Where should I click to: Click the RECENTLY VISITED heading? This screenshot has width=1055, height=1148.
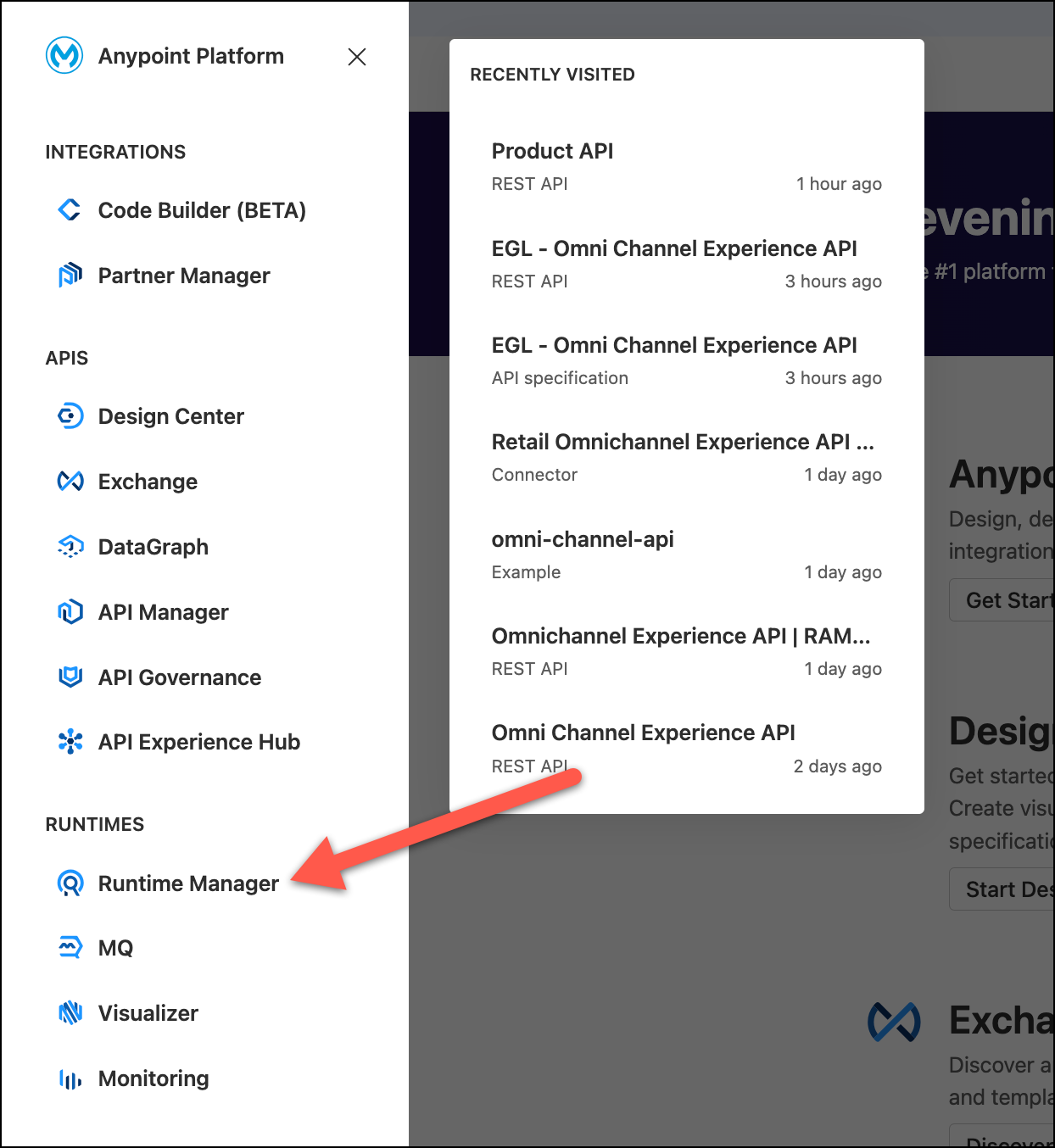552,75
